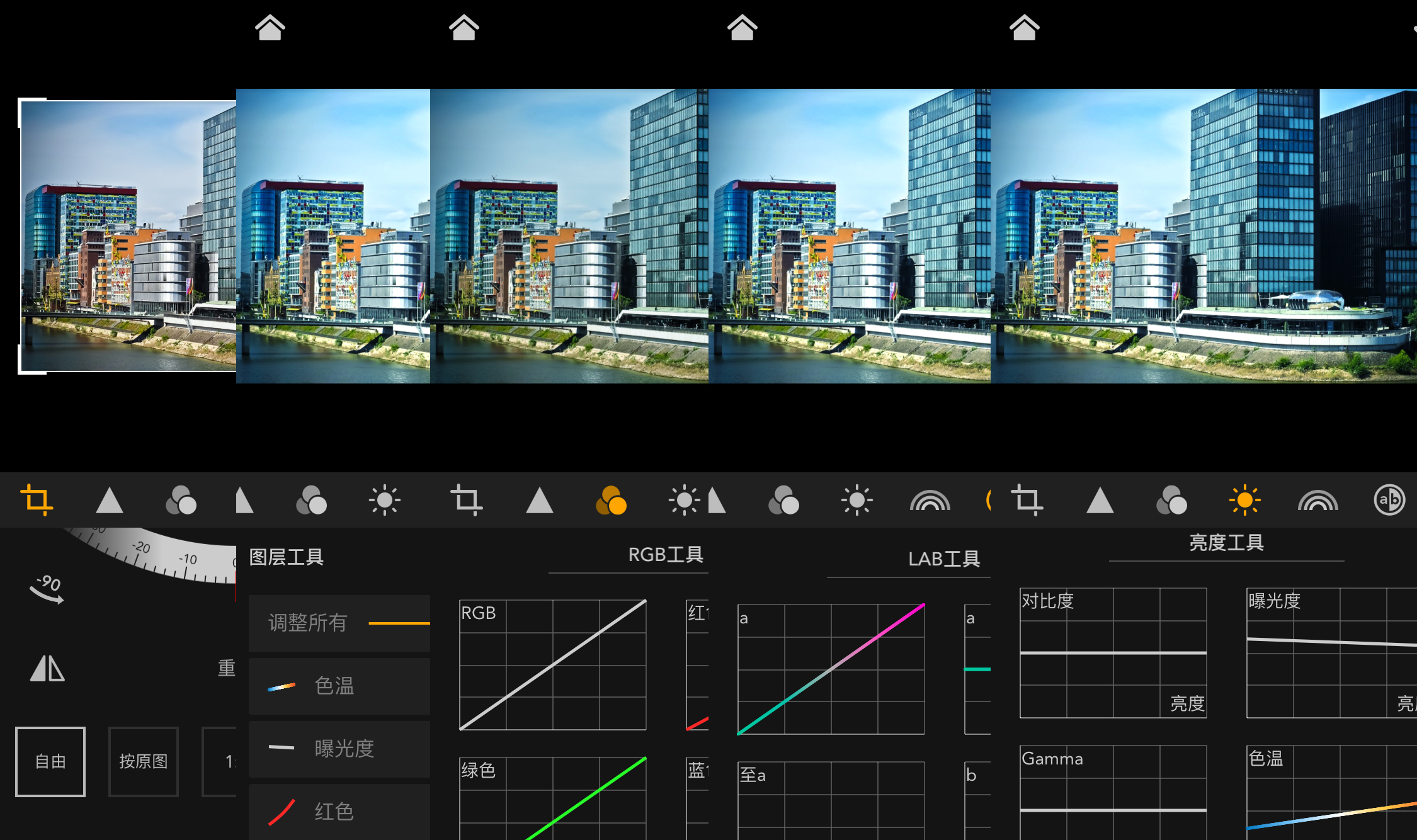Choose the 按原图 original crop ratio
The image size is (1417, 840).
pos(144,761)
